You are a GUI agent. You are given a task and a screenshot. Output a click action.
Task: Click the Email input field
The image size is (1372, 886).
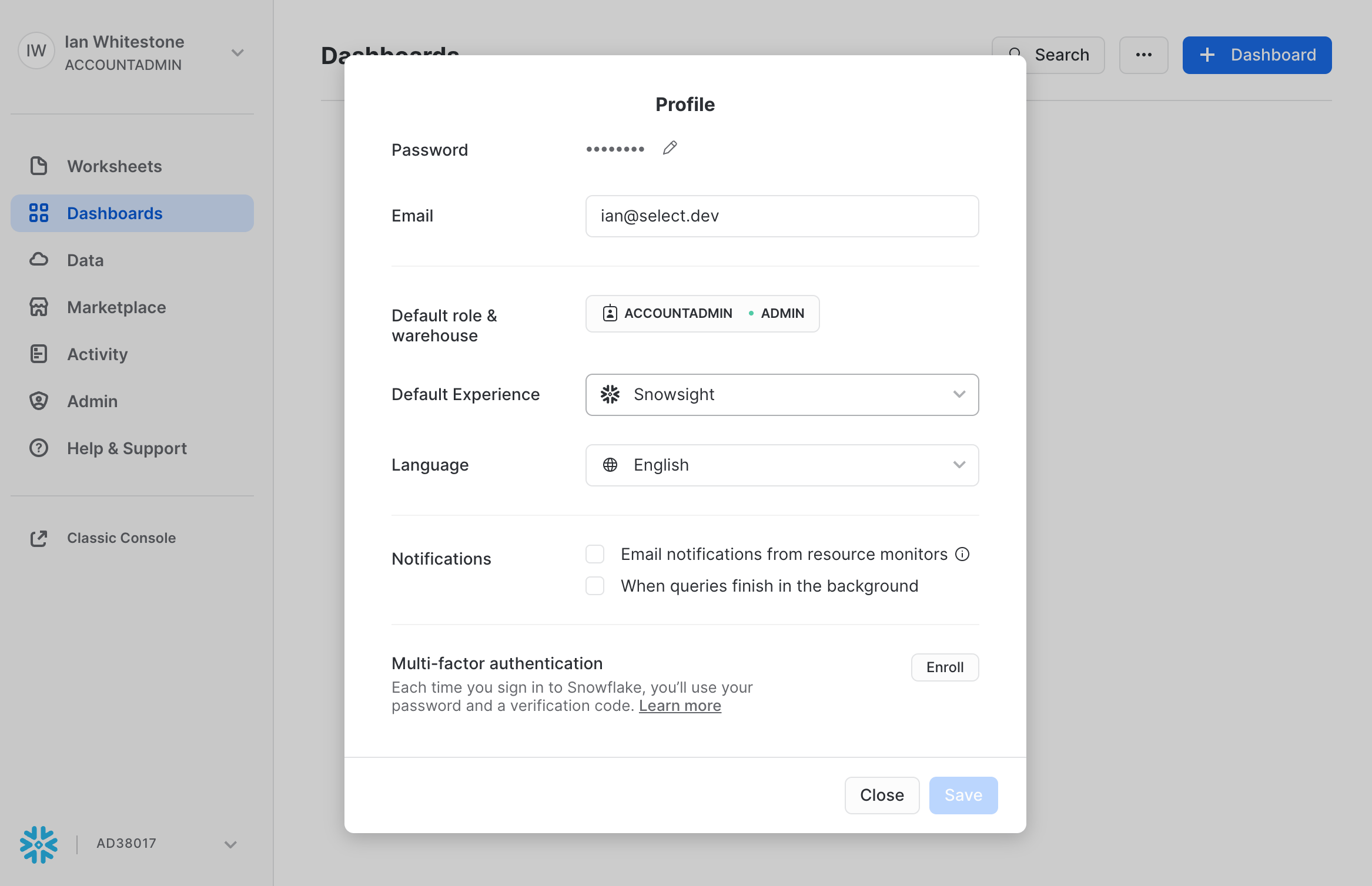pos(782,216)
